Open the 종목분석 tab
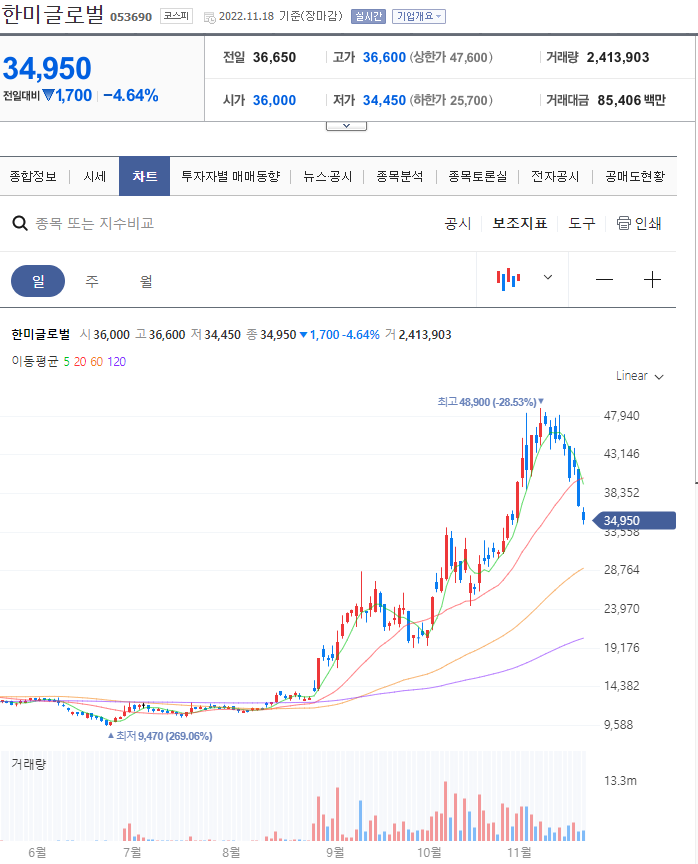Screen dimensions: 698x864 tap(399, 176)
